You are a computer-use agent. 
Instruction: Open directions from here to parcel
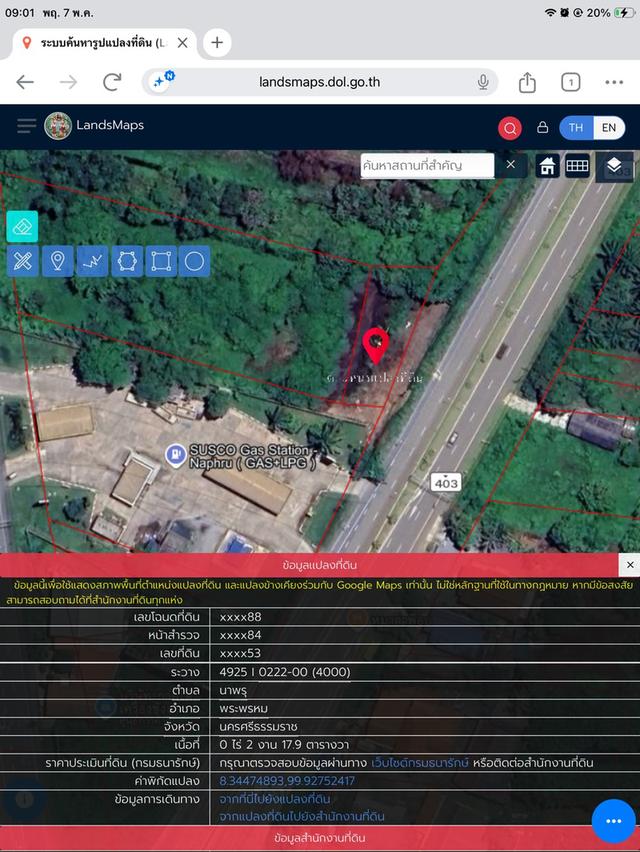point(275,799)
